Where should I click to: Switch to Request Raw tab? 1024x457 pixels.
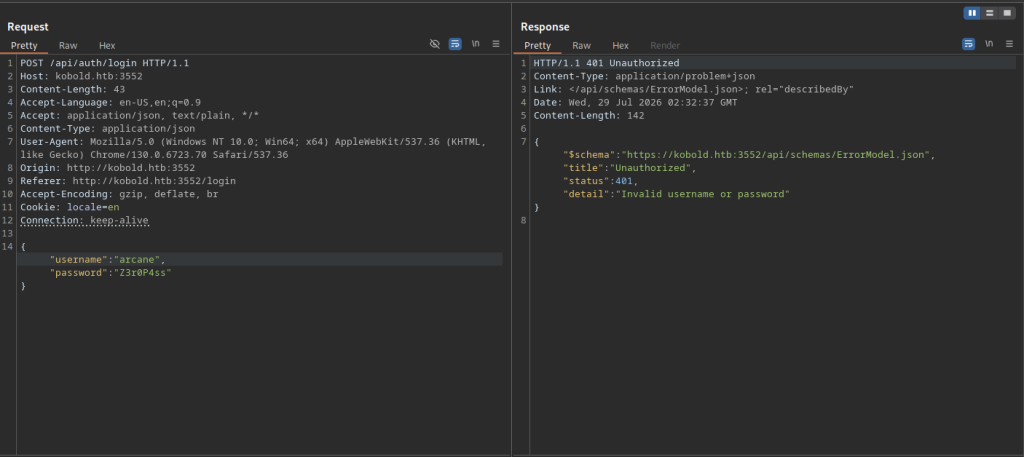pos(68,46)
